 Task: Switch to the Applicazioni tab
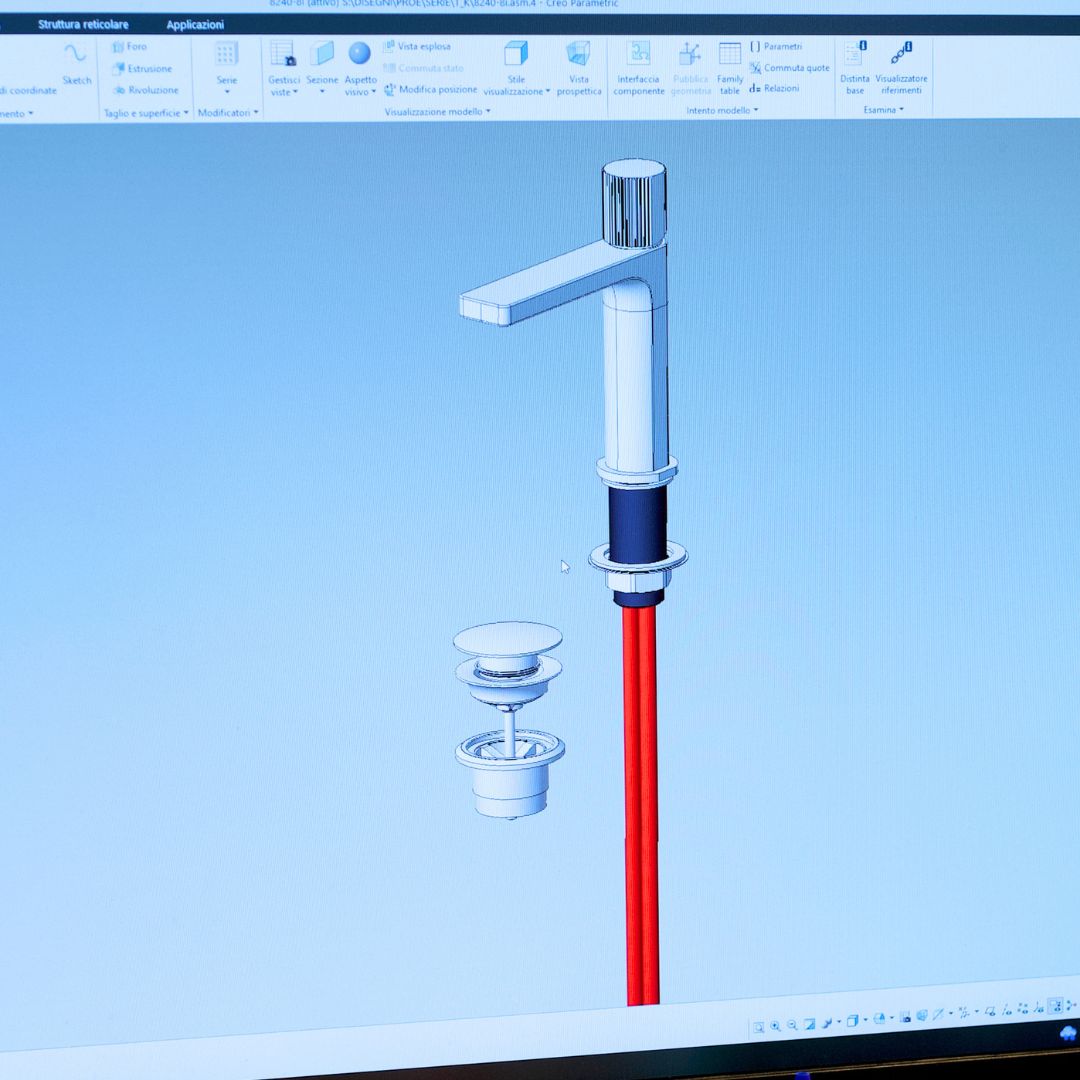pyautogui.click(x=195, y=25)
